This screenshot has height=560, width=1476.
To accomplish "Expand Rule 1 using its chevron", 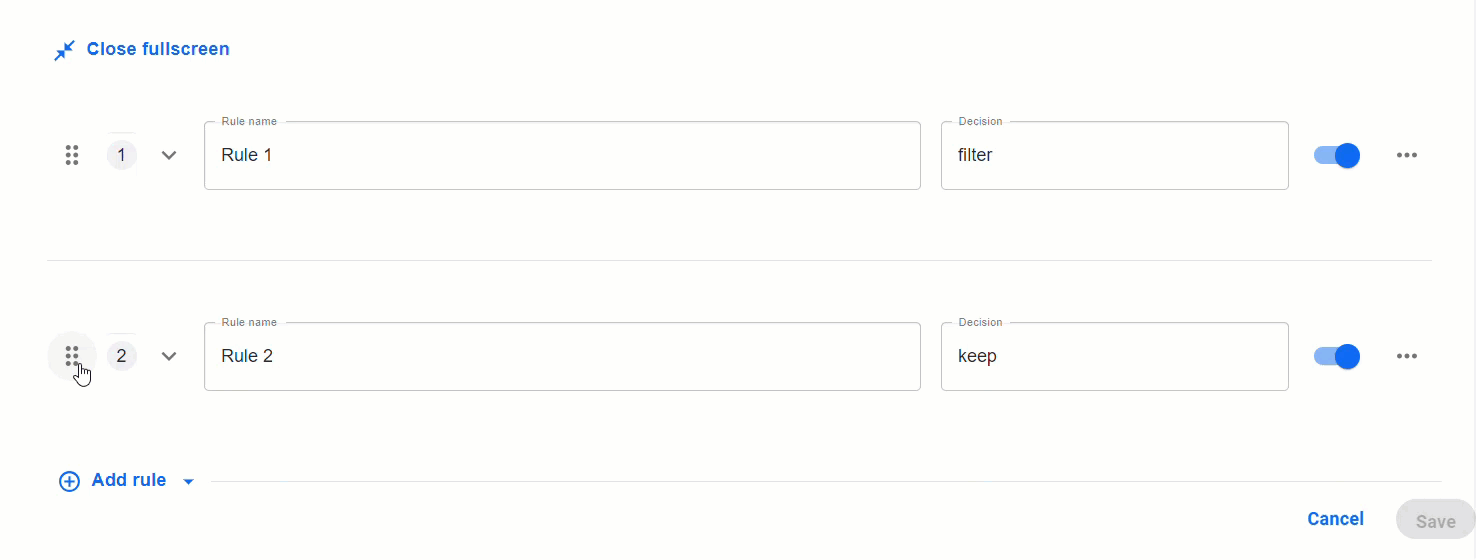I will [x=169, y=155].
